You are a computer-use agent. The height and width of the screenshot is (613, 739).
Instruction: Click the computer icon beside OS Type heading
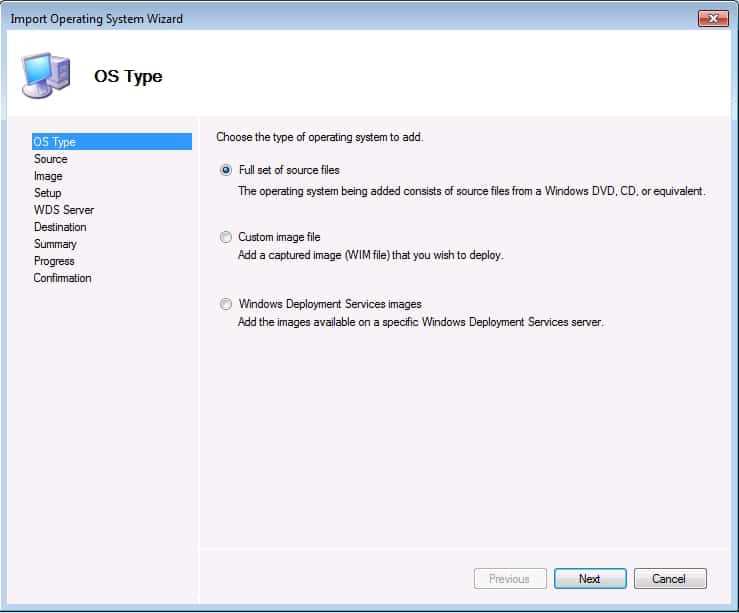click(x=46, y=75)
